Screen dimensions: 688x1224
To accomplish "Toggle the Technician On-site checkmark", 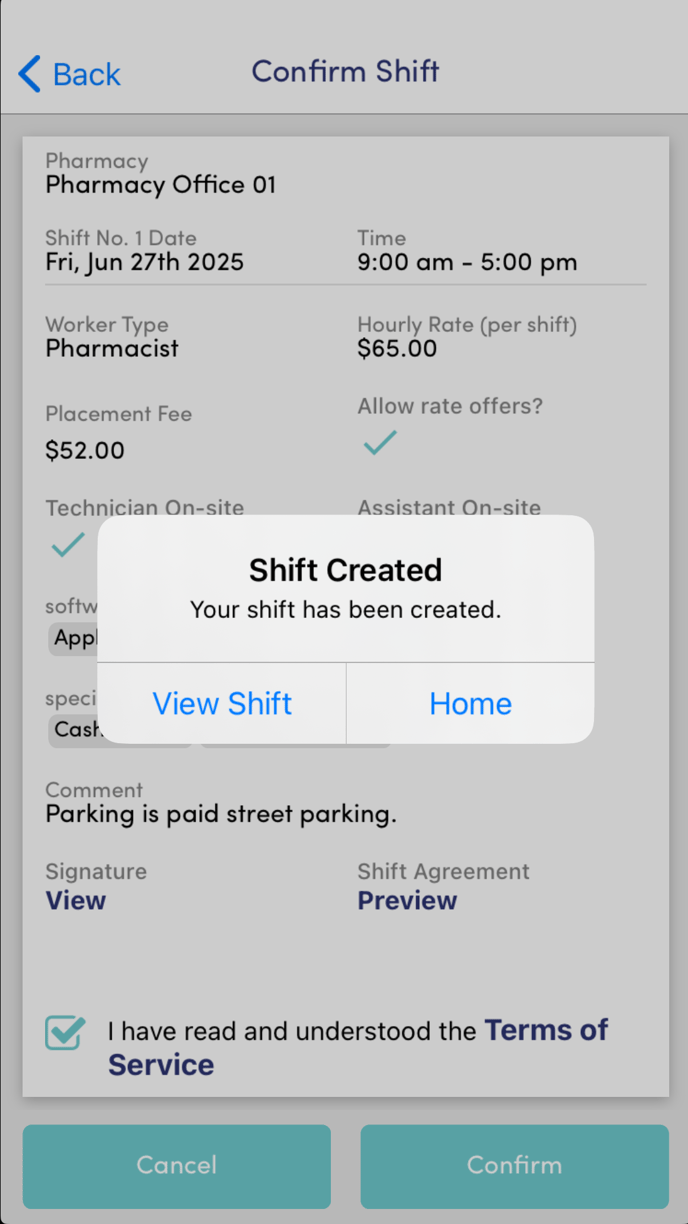I will tap(68, 544).
